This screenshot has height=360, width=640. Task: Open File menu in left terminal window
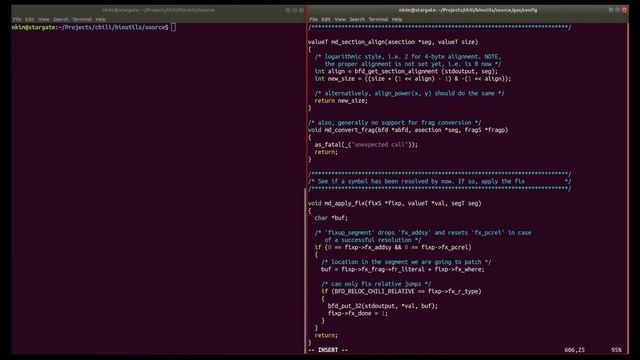17,19
